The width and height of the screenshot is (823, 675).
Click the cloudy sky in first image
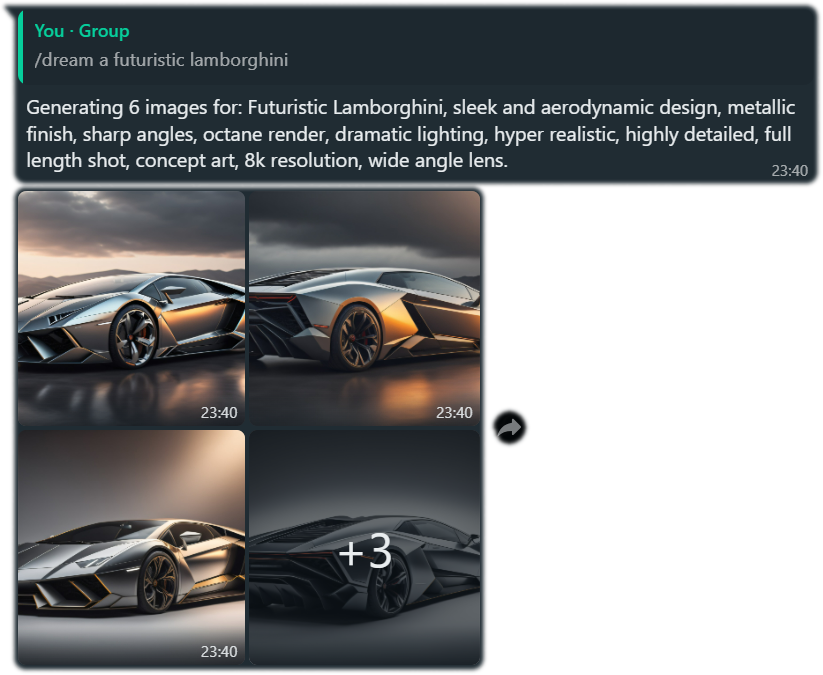[x=131, y=223]
